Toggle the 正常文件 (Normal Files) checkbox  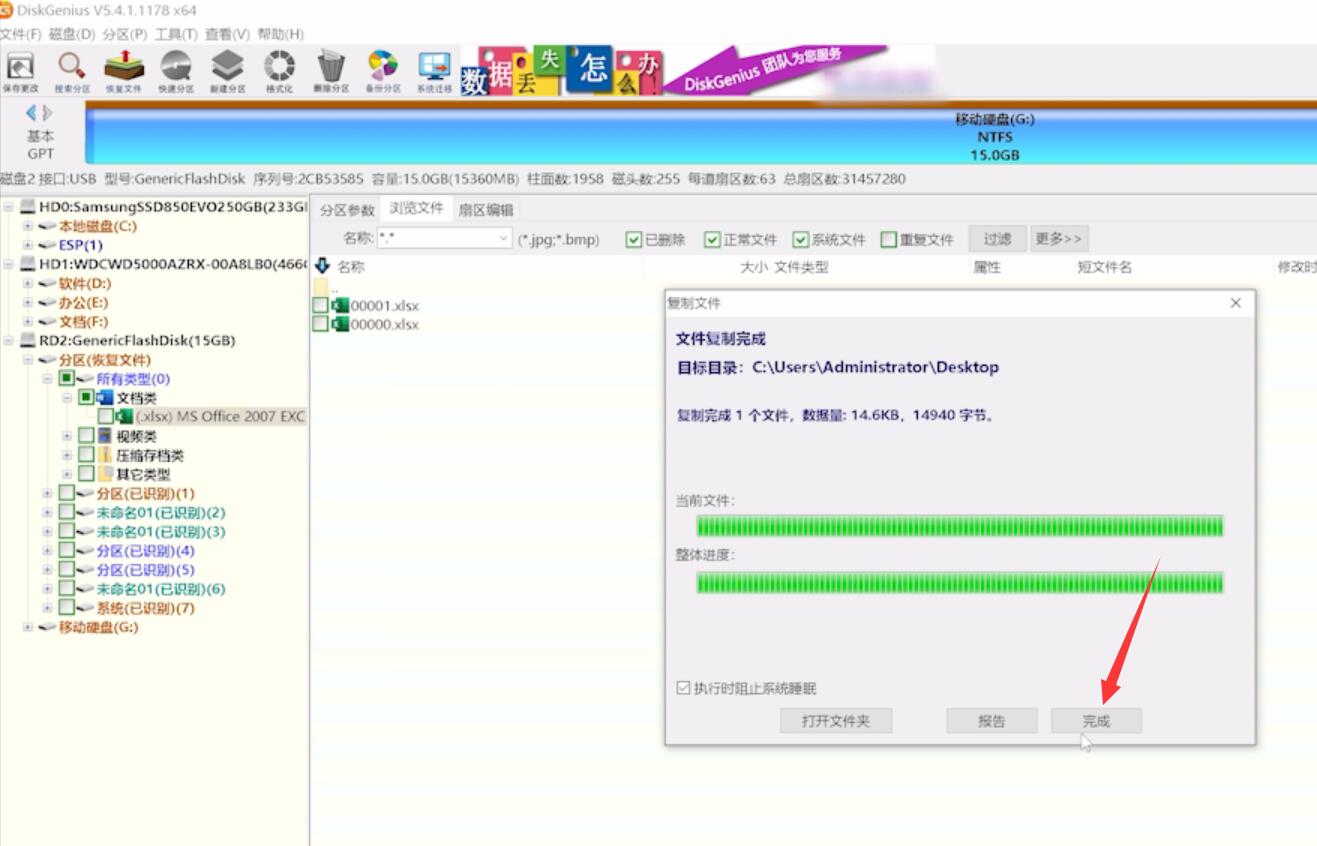coord(712,239)
